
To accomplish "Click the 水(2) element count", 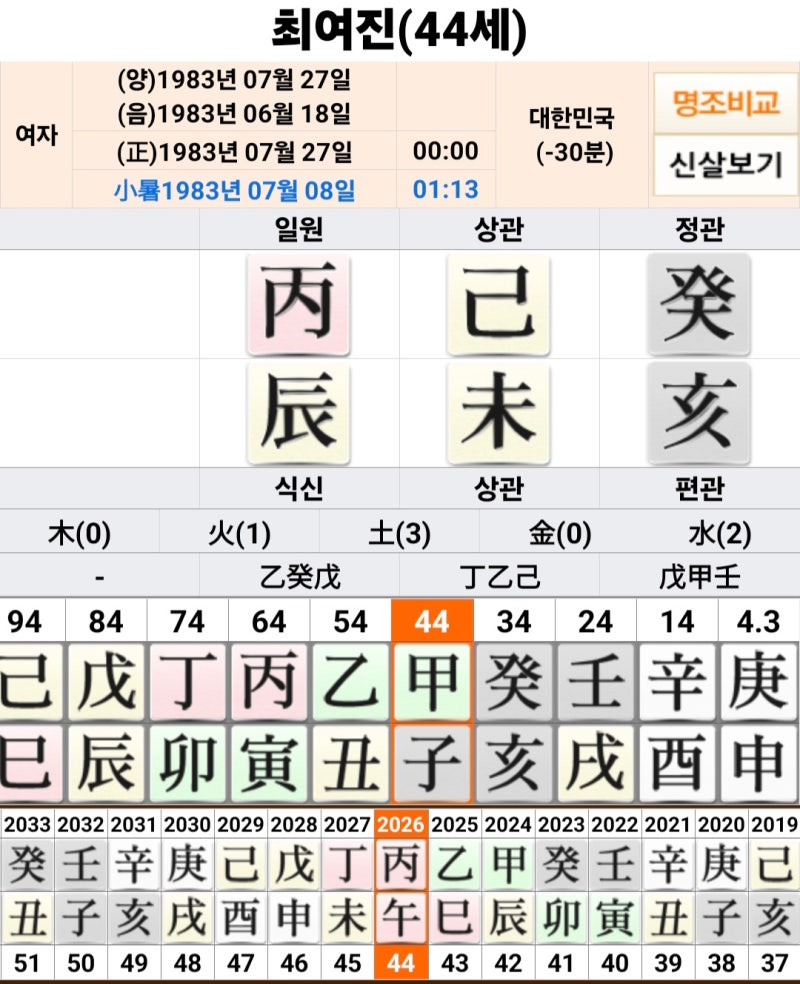I will [720, 533].
